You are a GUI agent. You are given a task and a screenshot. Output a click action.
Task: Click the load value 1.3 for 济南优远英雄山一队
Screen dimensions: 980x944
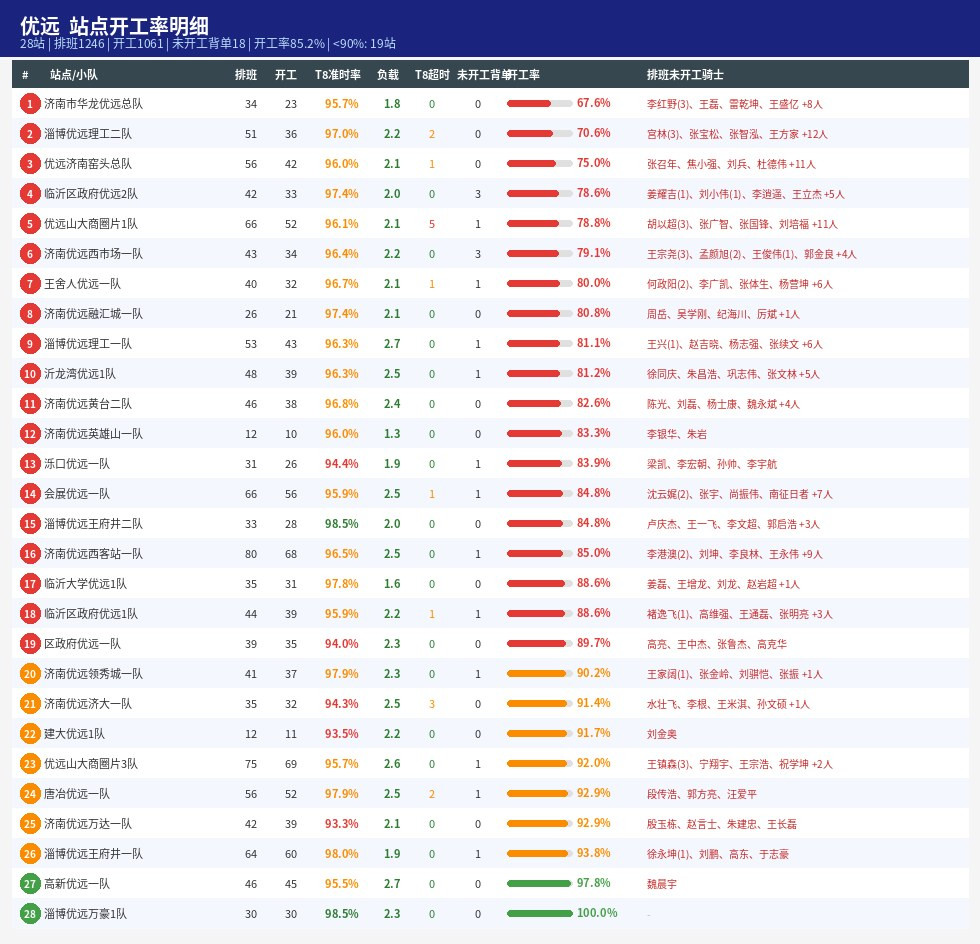coord(392,434)
